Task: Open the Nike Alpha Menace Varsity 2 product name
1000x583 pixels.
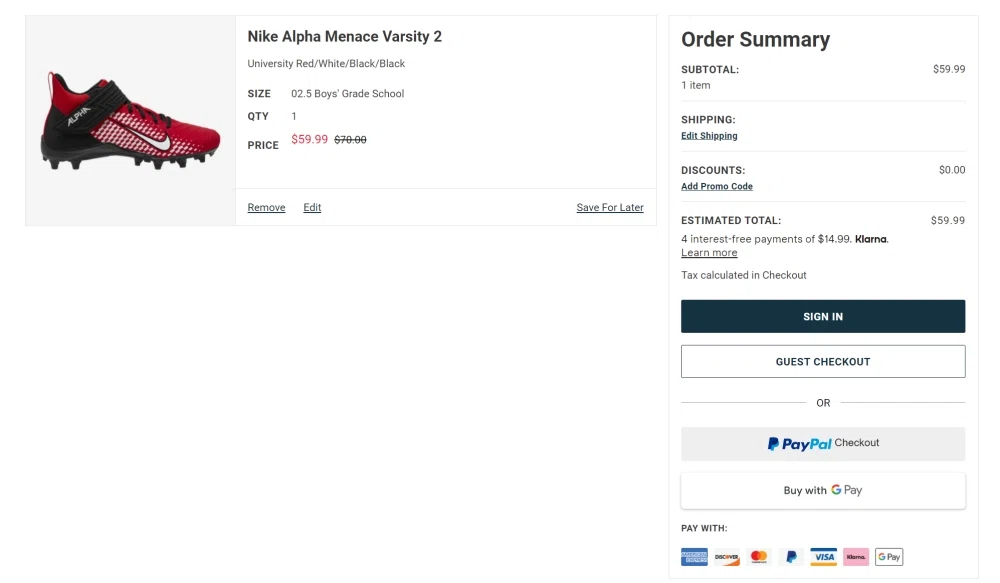Action: pyautogui.click(x=346, y=35)
